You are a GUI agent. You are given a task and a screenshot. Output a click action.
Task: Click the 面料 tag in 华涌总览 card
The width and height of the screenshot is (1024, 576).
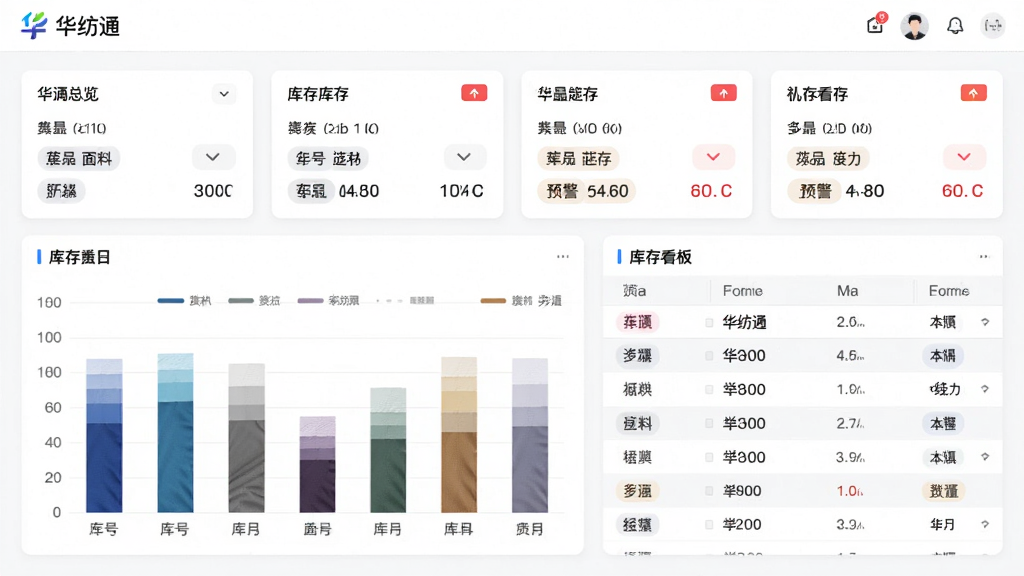point(79,159)
